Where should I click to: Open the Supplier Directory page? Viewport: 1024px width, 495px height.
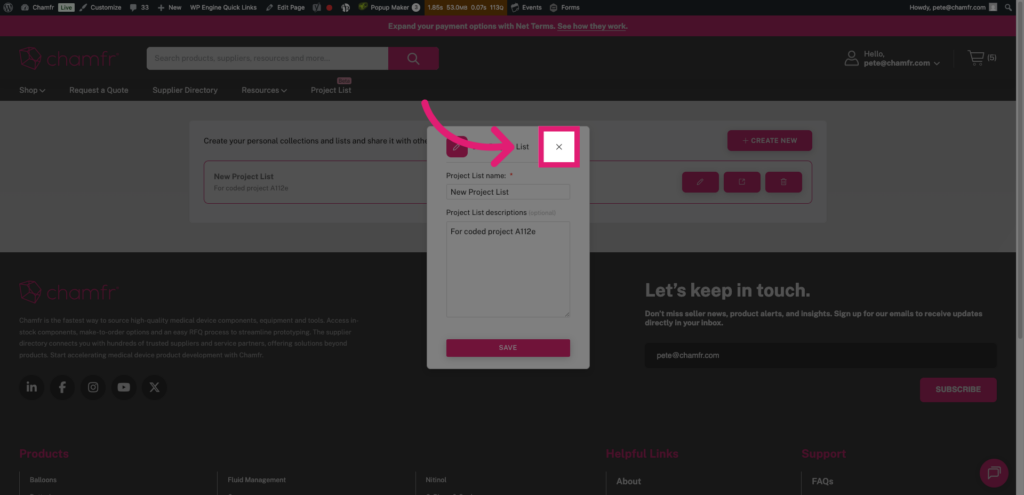point(185,90)
